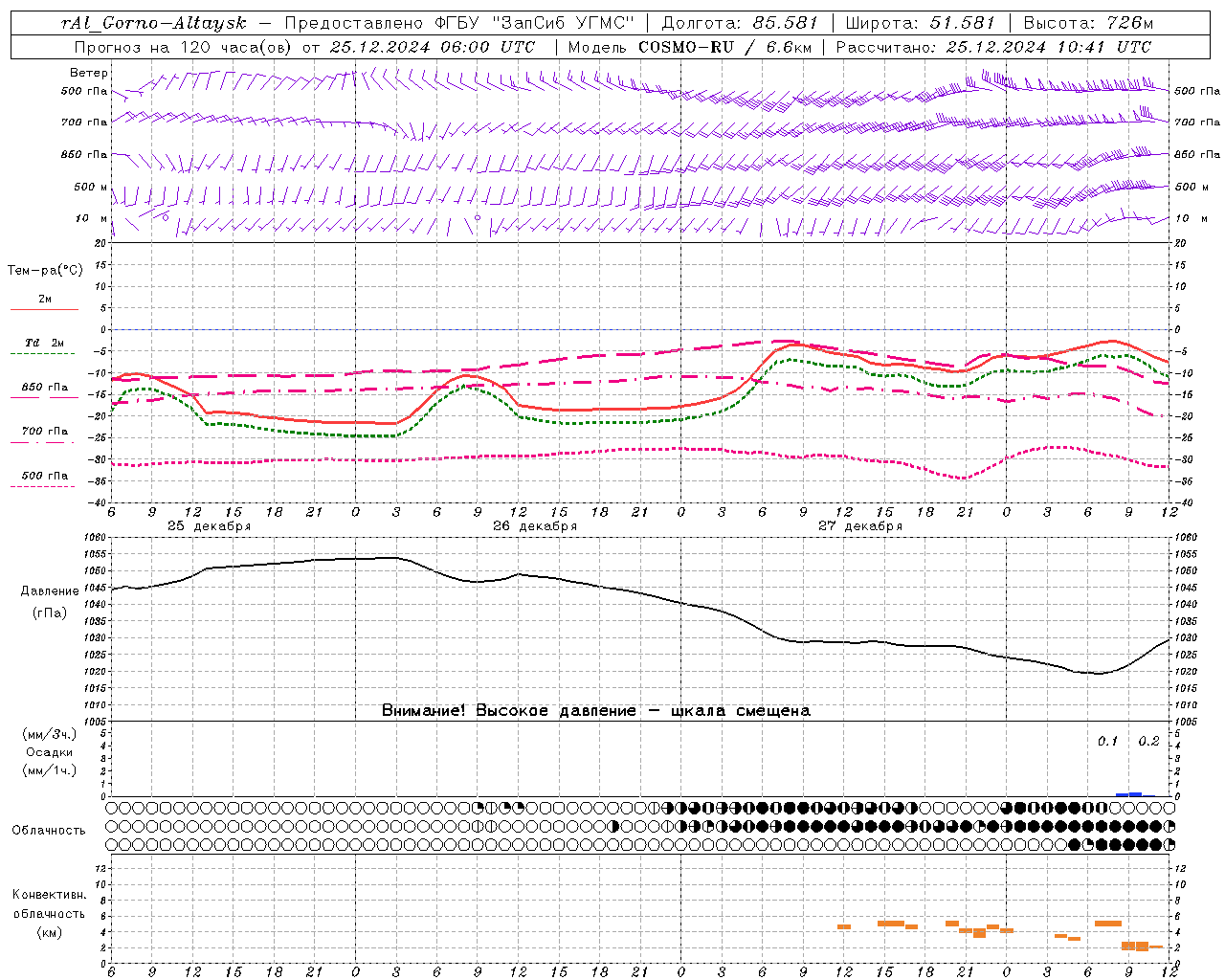Image resolution: width=1225 pixels, height=980 pixels.
Task: Click the Тем-ра(°C) axis title
Action: [x=45, y=270]
